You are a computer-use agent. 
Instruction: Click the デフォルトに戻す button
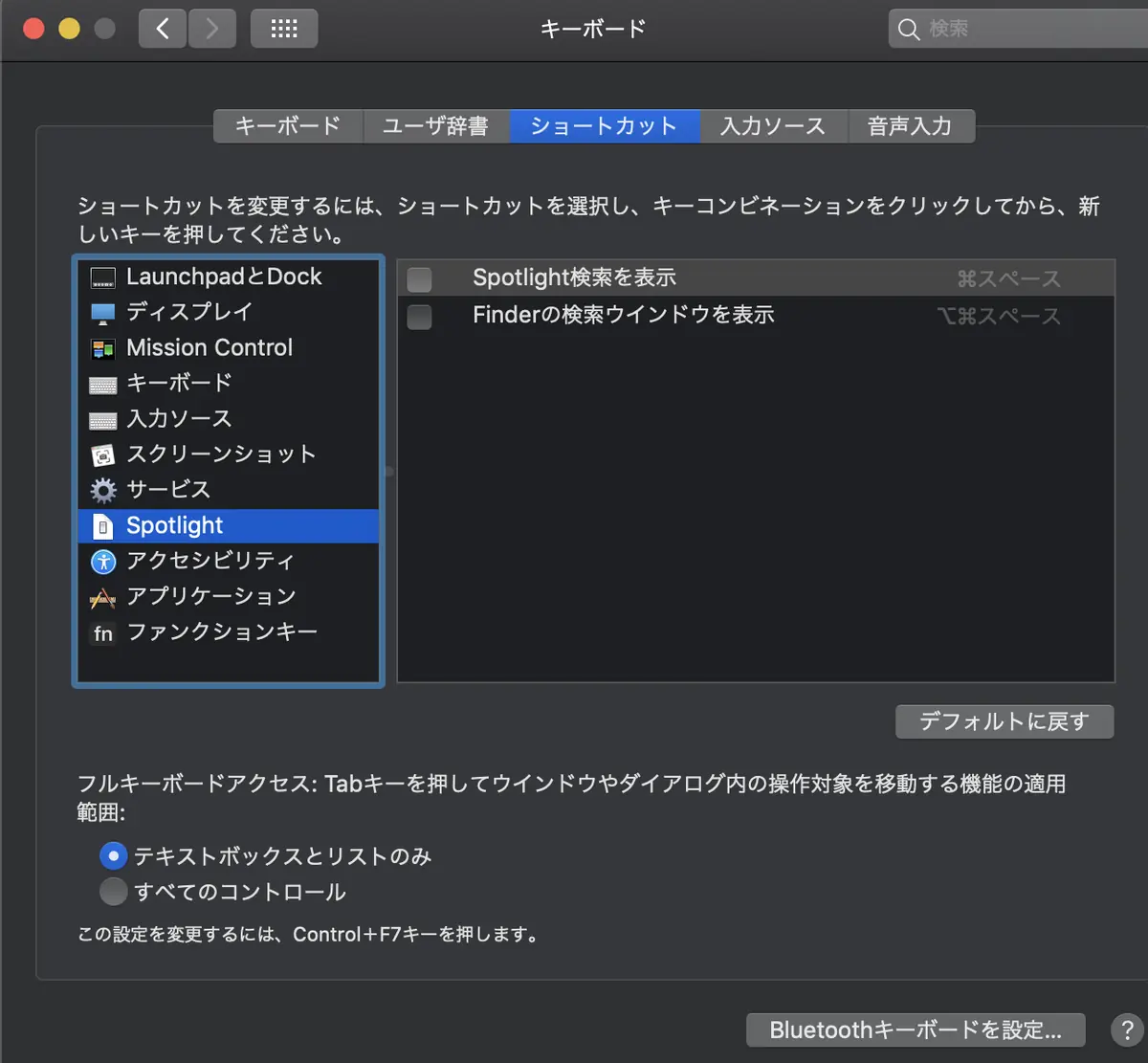1004,721
